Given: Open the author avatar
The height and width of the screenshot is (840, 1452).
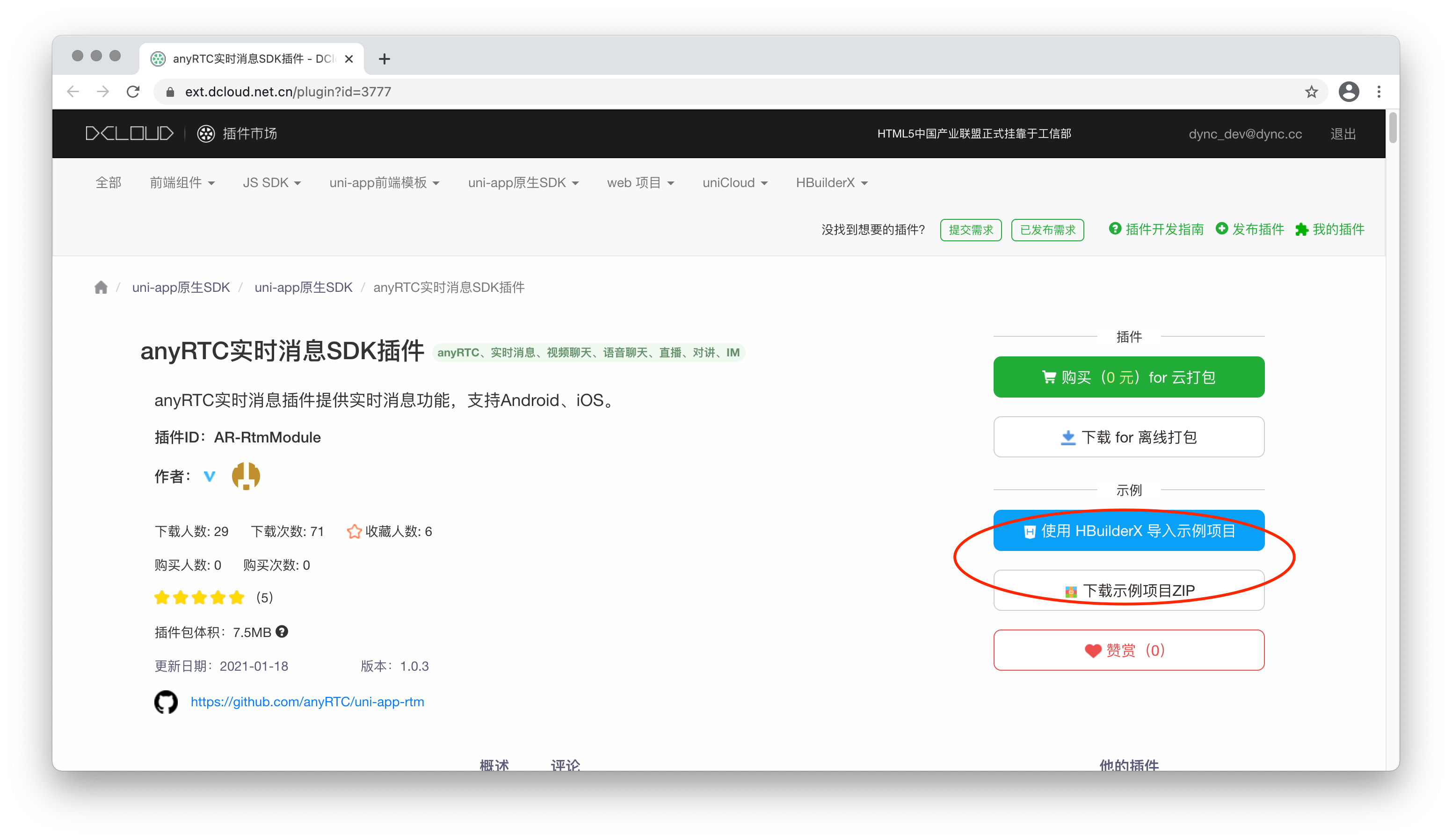Looking at the screenshot, I should 246,476.
